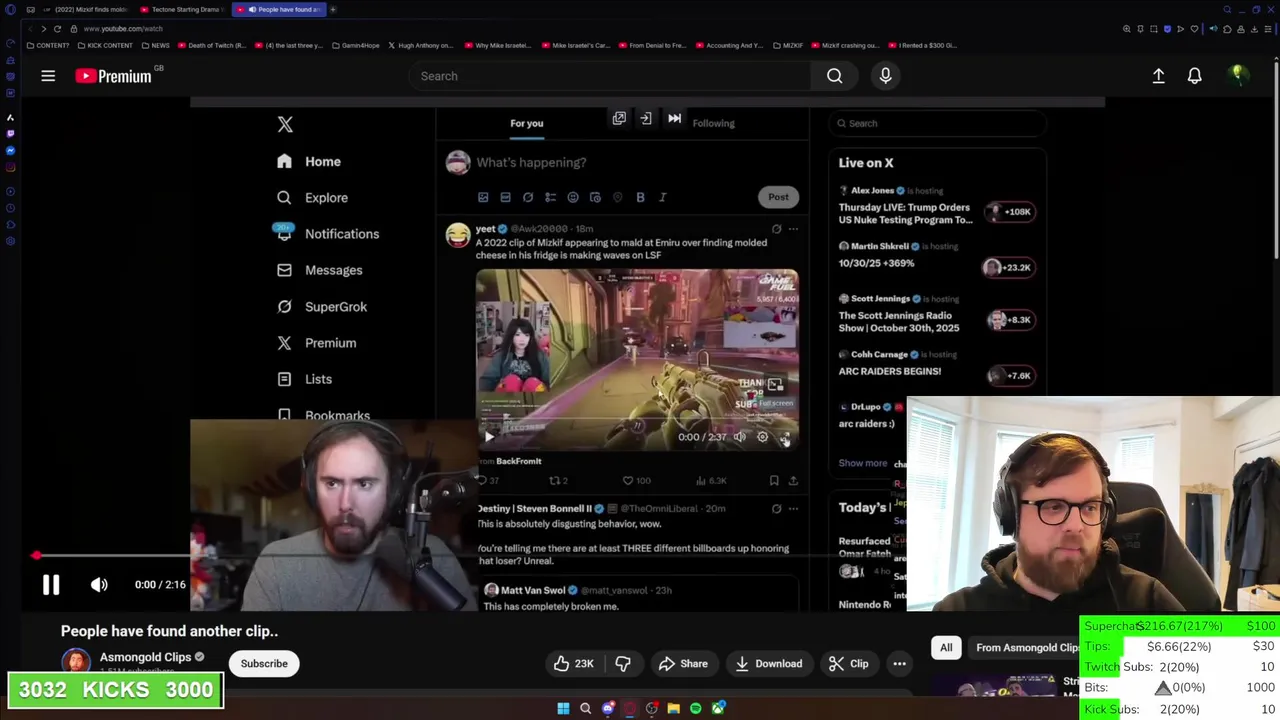1280x720 pixels.
Task: Toggle italic formatting in composer
Action: 662,197
